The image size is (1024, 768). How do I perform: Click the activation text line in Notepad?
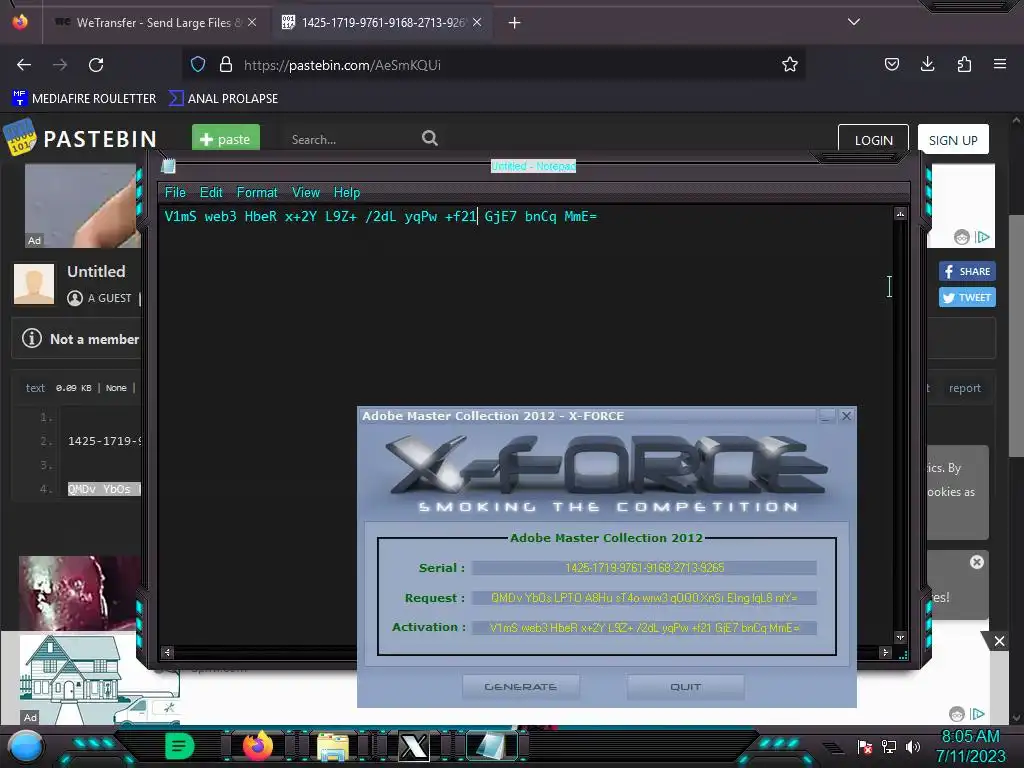coord(381,216)
